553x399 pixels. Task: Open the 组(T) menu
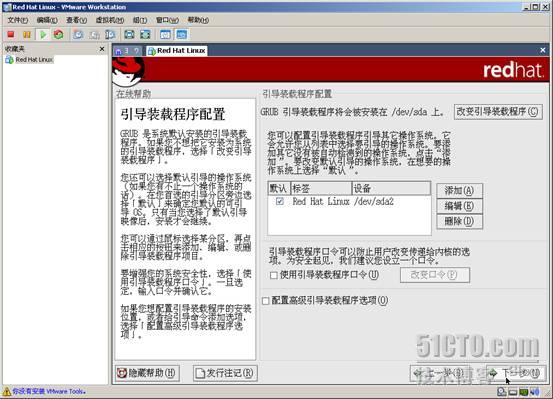pos(140,20)
